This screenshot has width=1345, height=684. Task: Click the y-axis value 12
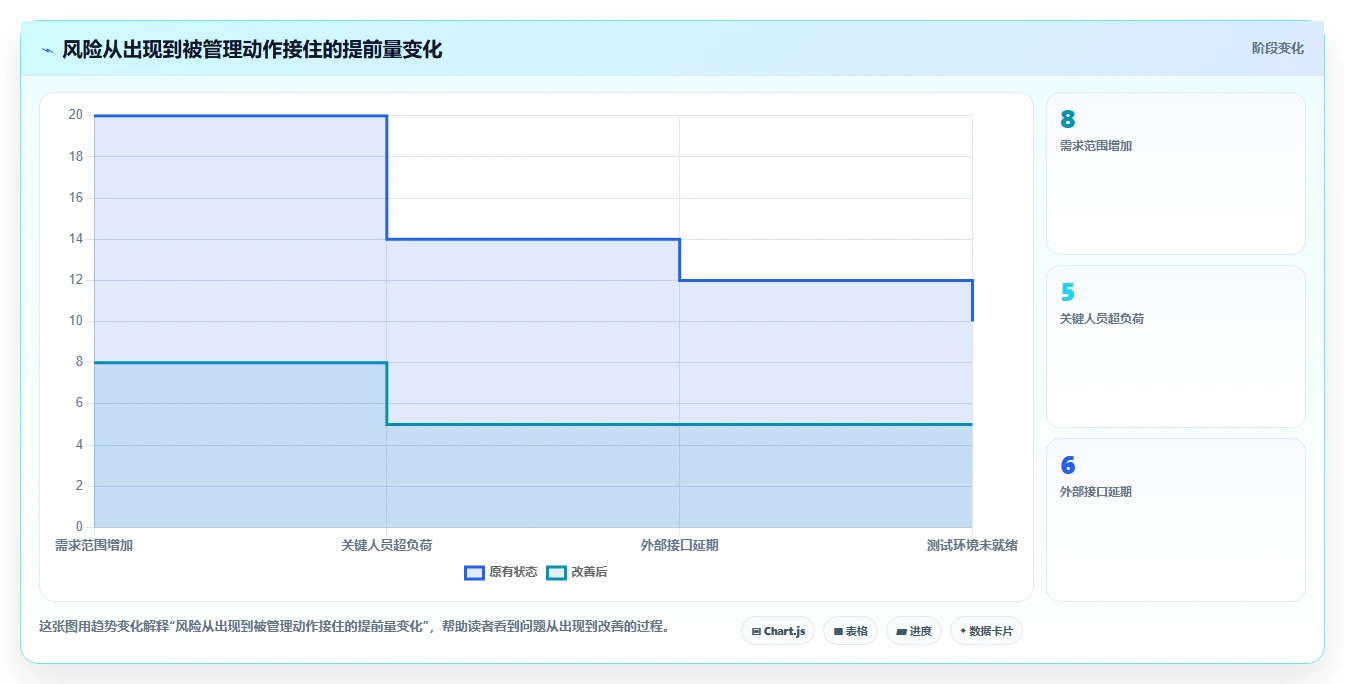[x=75, y=280]
